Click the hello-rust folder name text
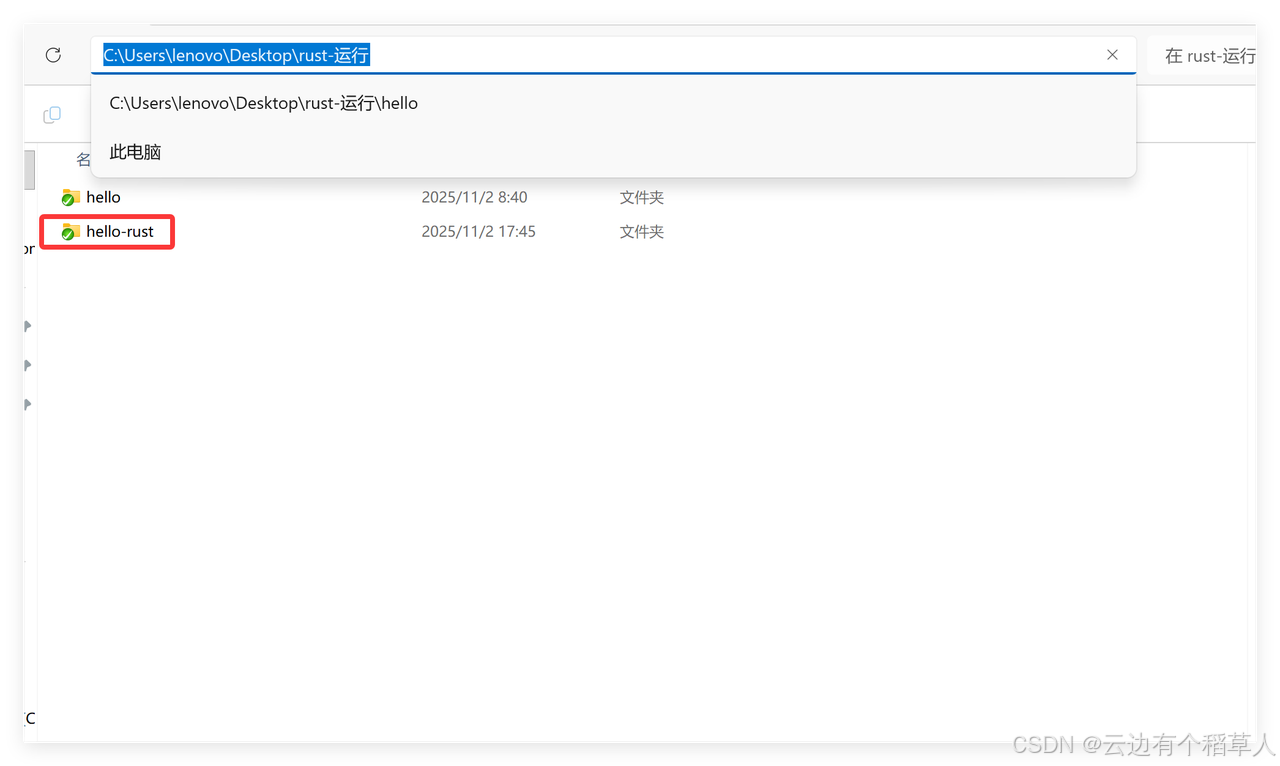Viewport: 1280px width, 766px height. coord(119,231)
